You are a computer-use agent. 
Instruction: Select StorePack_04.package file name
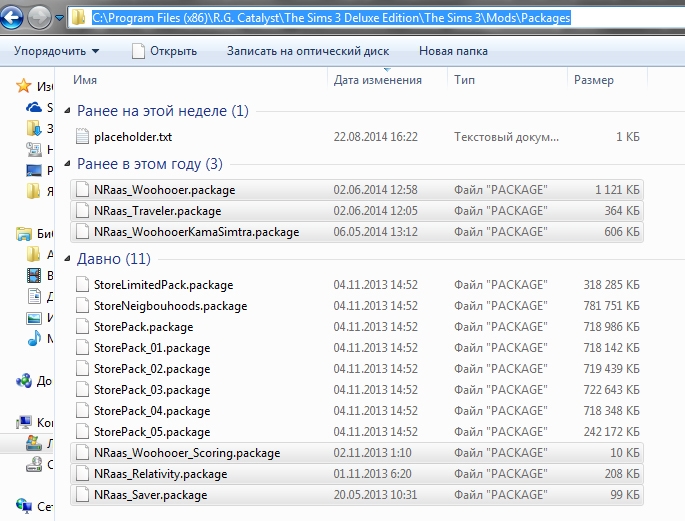[x=152, y=411]
